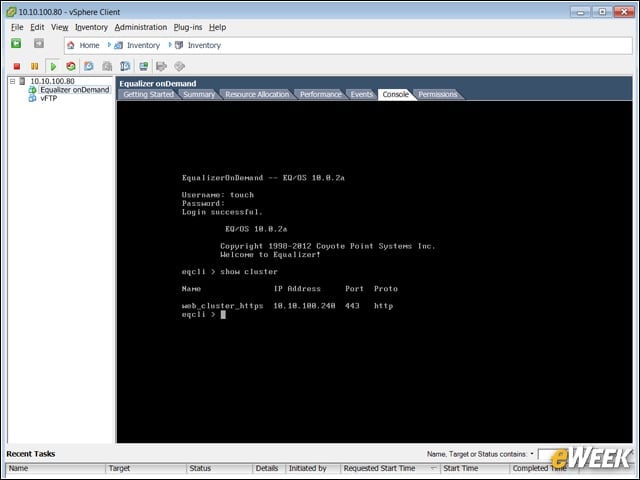Click the vFTP VM icon
Image resolution: width=640 pixels, height=480 pixels.
pyautogui.click(x=32, y=98)
